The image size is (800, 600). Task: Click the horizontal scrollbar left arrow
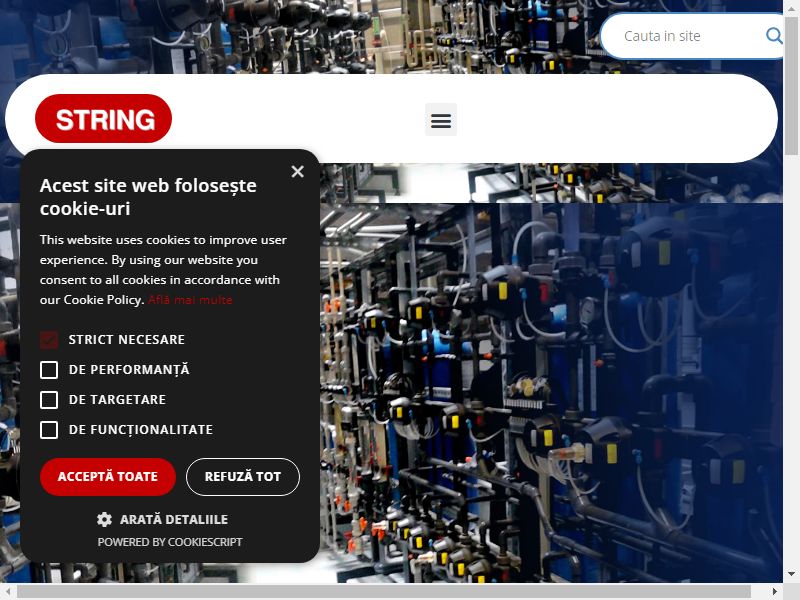pos(8,592)
